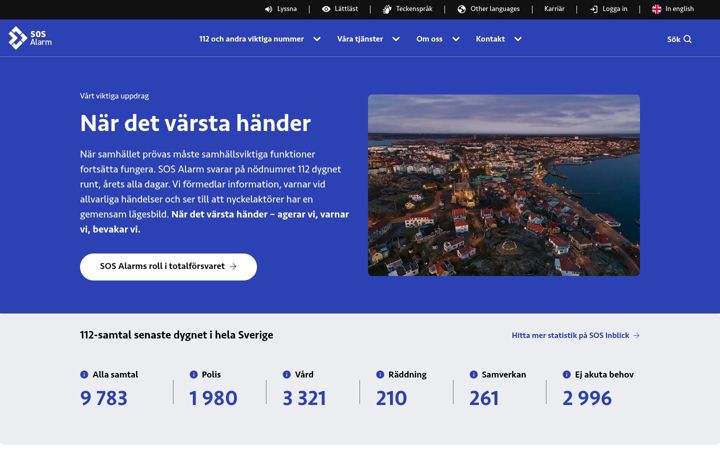Click info icon beside Vård

287,375
